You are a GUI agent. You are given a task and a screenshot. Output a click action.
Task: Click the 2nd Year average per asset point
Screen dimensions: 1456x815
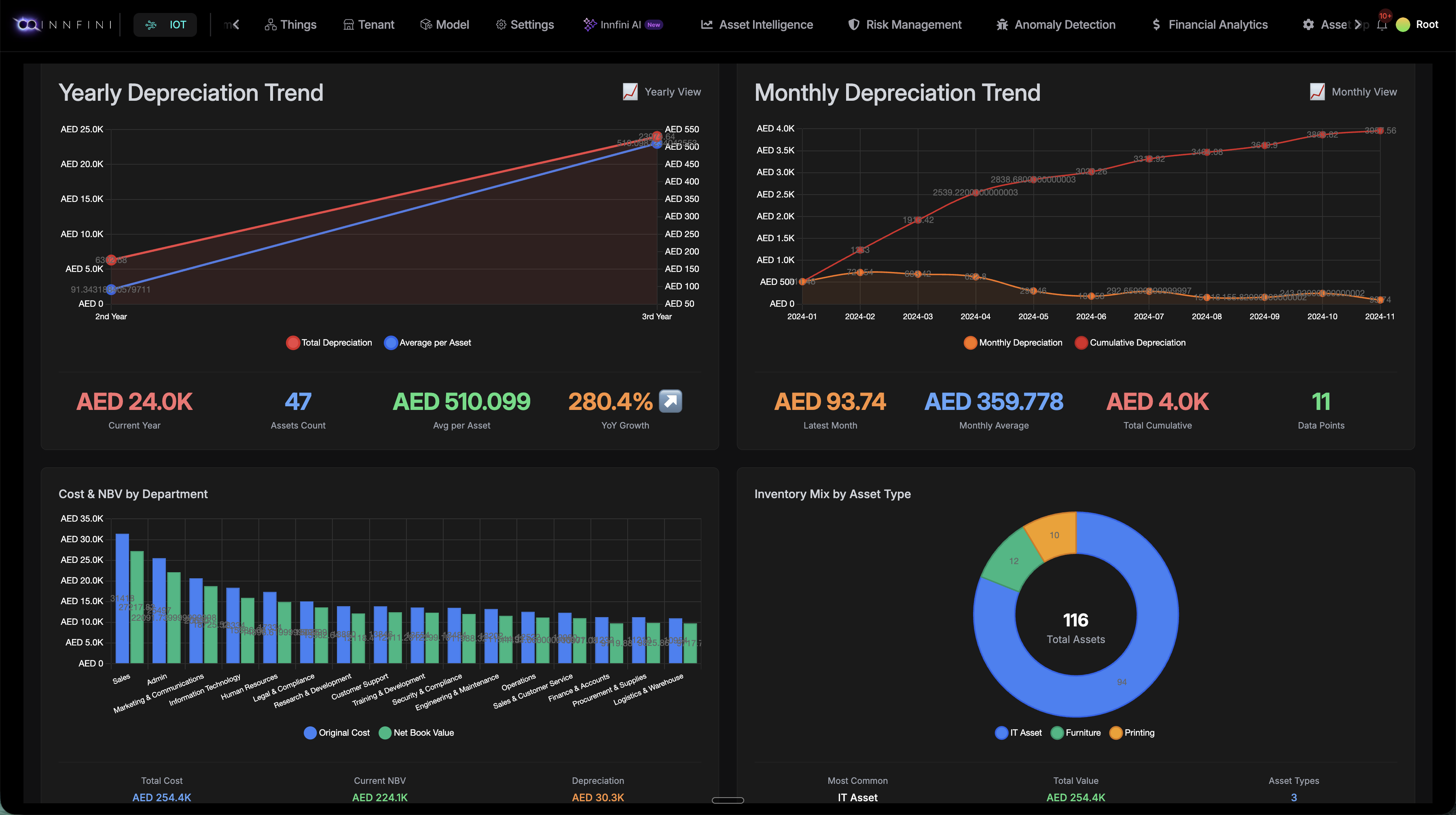[x=111, y=290]
